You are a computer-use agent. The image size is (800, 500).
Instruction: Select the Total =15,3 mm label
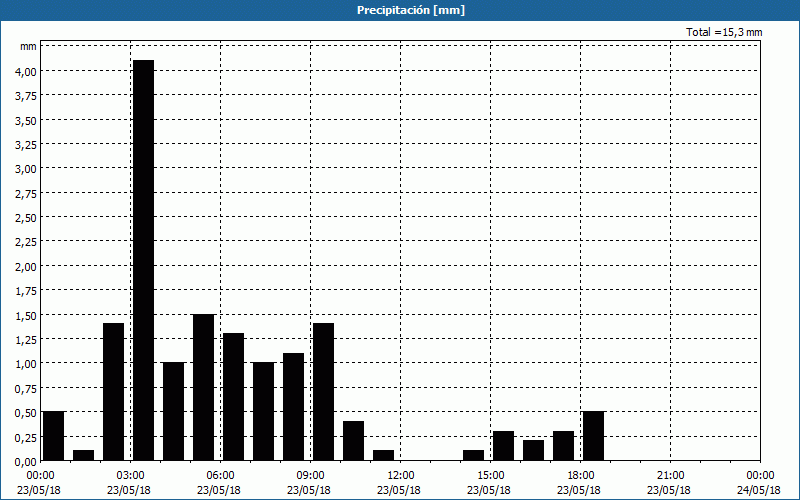[724, 32]
